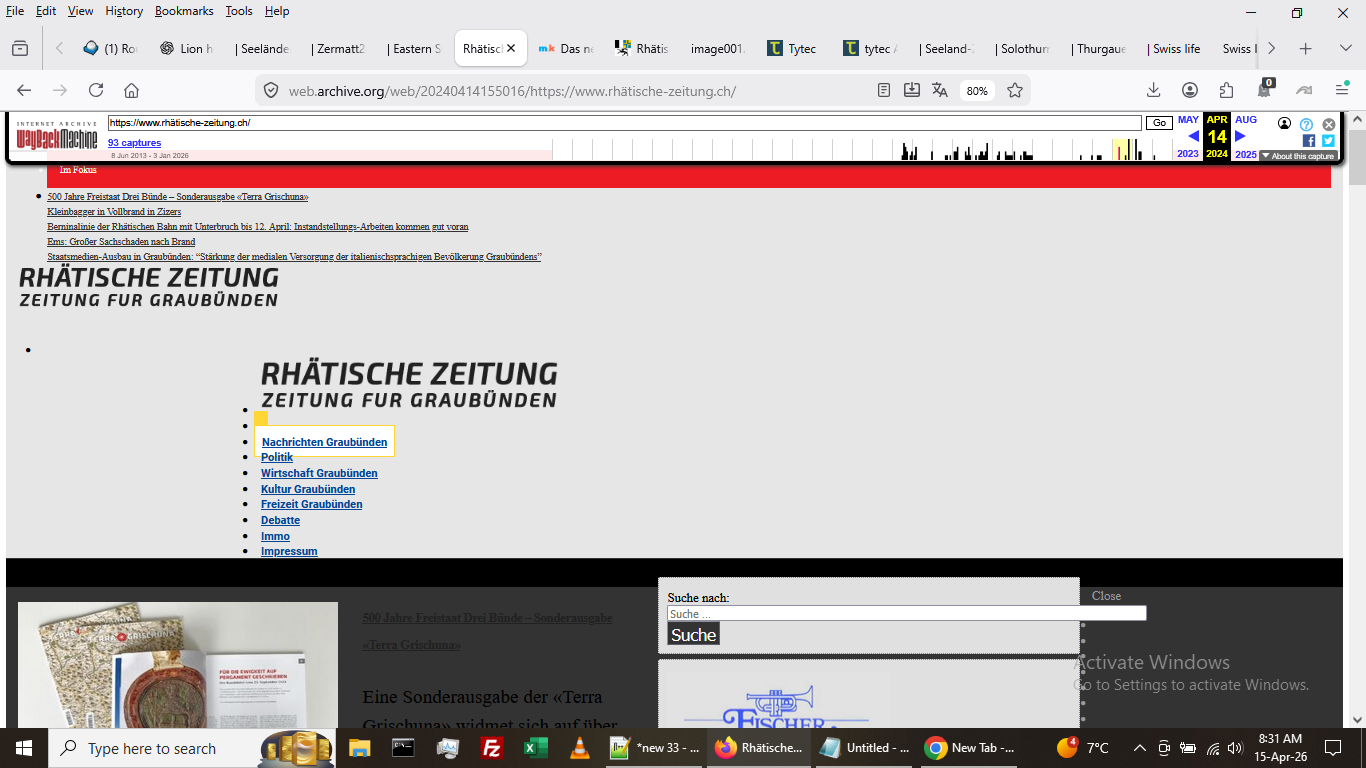Open Firefox account icon

1190,90
